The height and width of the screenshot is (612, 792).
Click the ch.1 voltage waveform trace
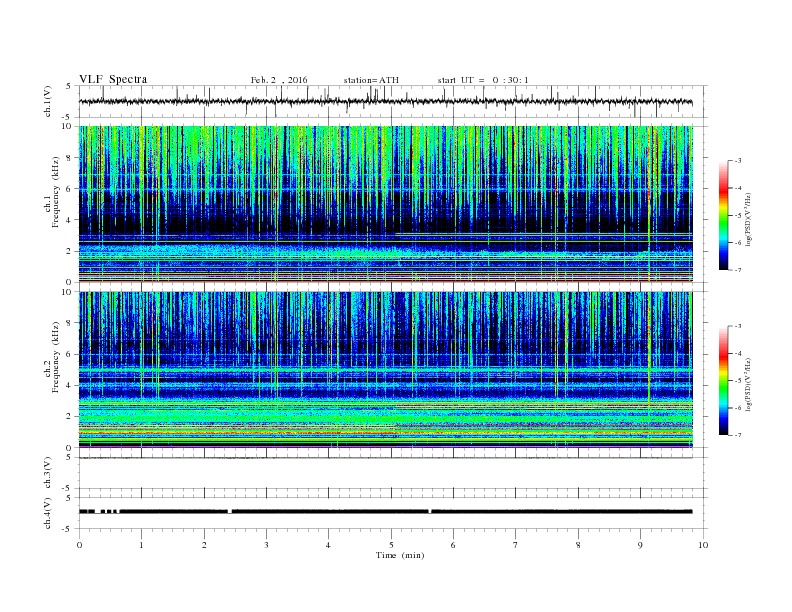tap(385, 101)
